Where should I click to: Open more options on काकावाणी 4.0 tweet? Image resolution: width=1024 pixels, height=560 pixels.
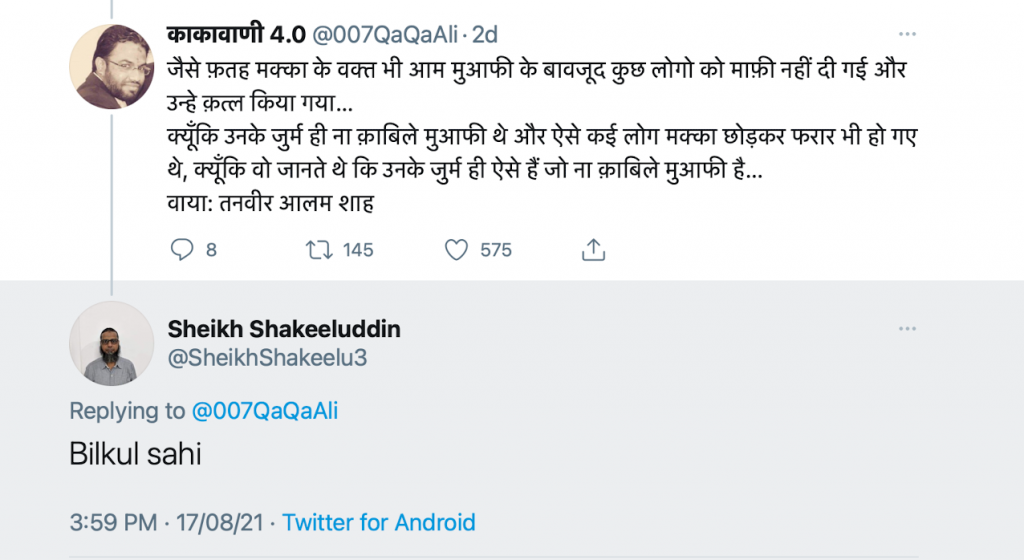(907, 35)
